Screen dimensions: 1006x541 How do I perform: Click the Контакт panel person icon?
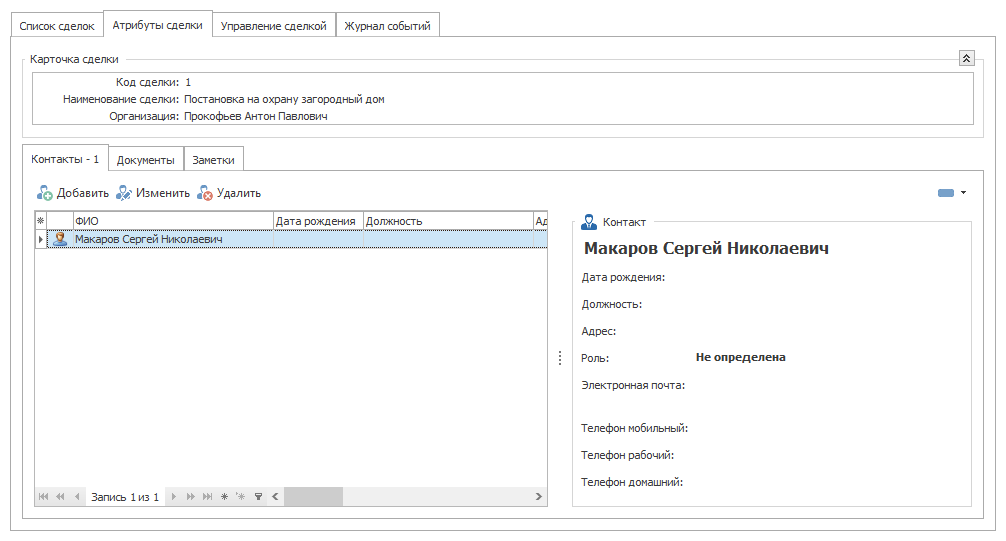coord(588,222)
